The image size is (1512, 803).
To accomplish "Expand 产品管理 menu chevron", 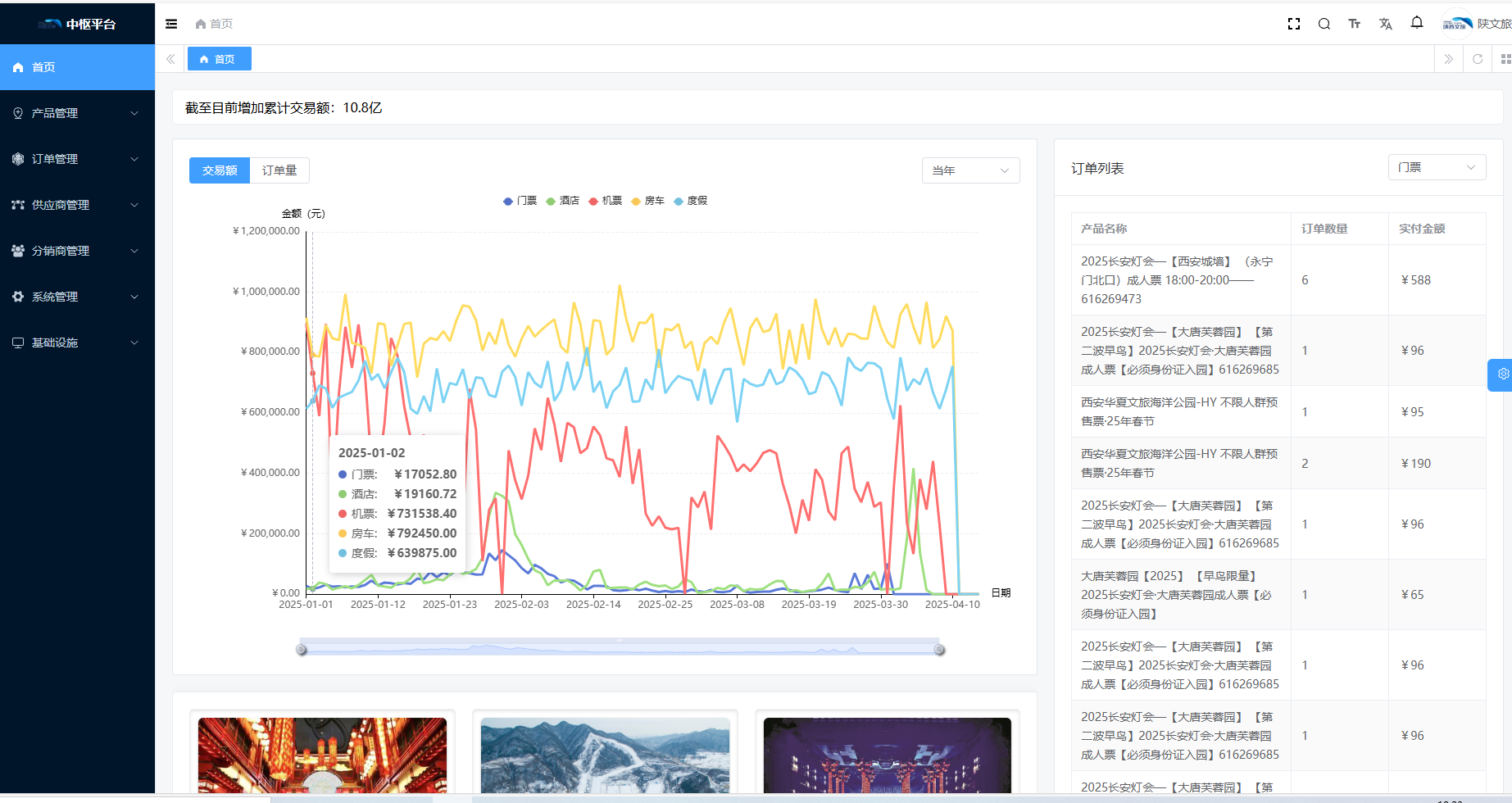I will click(134, 113).
